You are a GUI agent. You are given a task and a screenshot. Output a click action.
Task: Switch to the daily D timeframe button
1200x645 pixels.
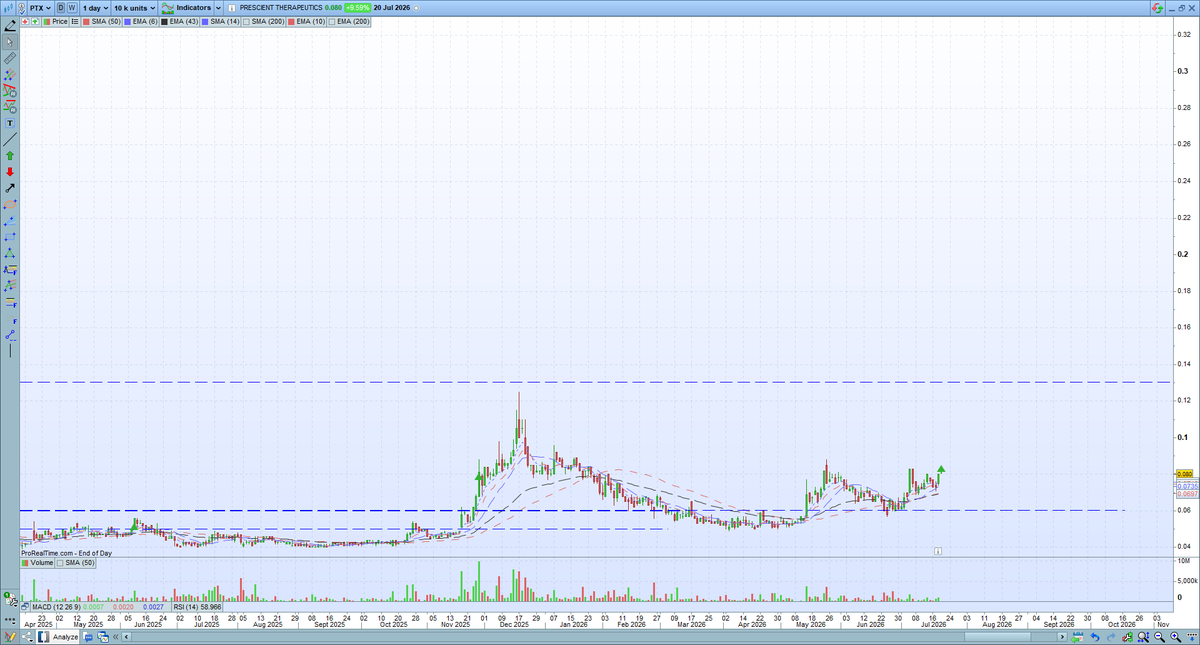[x=60, y=7]
